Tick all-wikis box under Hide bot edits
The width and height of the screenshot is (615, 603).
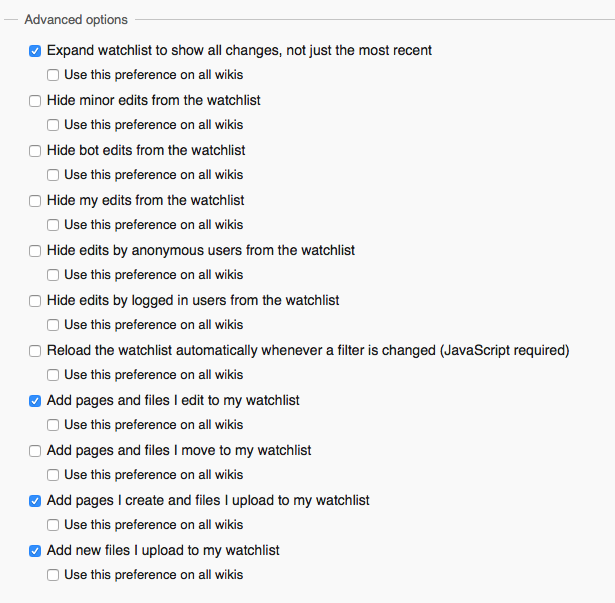53,175
